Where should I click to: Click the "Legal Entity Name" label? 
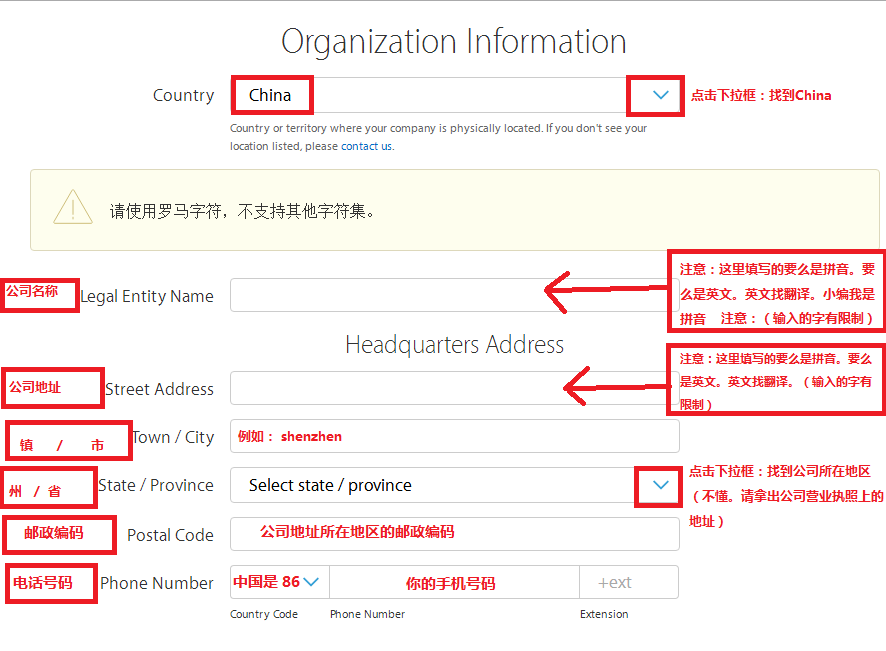(147, 296)
